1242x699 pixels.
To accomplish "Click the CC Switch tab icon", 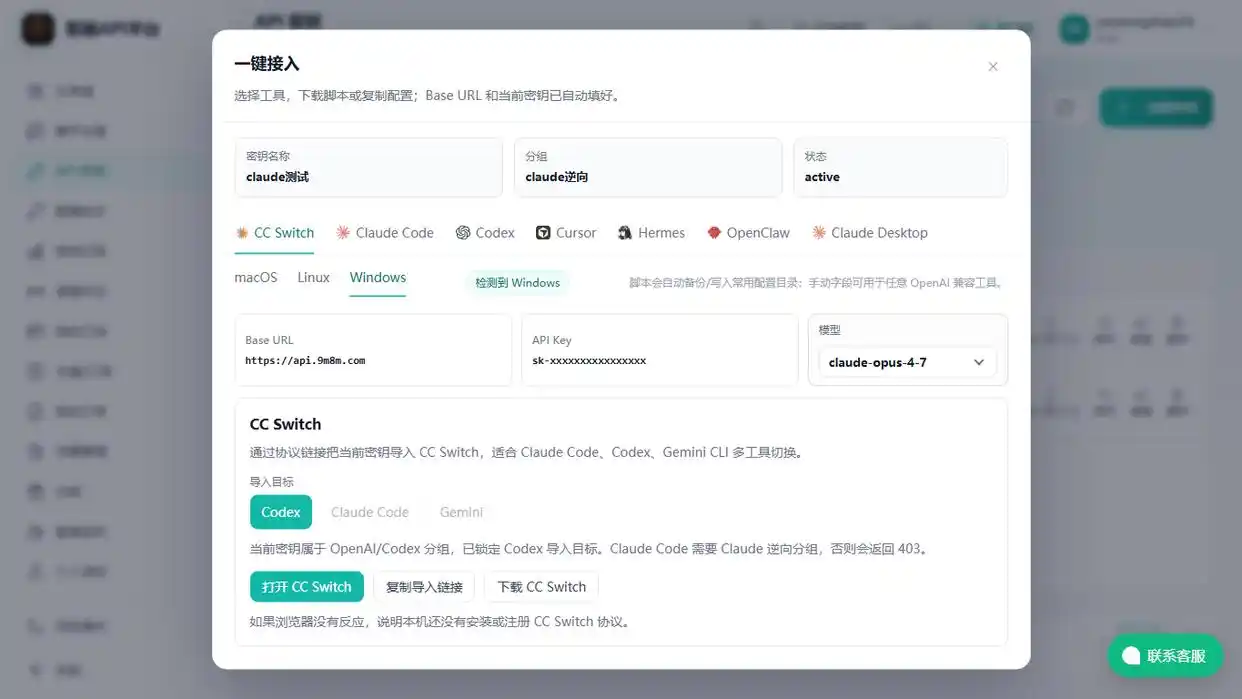I will [x=242, y=233].
